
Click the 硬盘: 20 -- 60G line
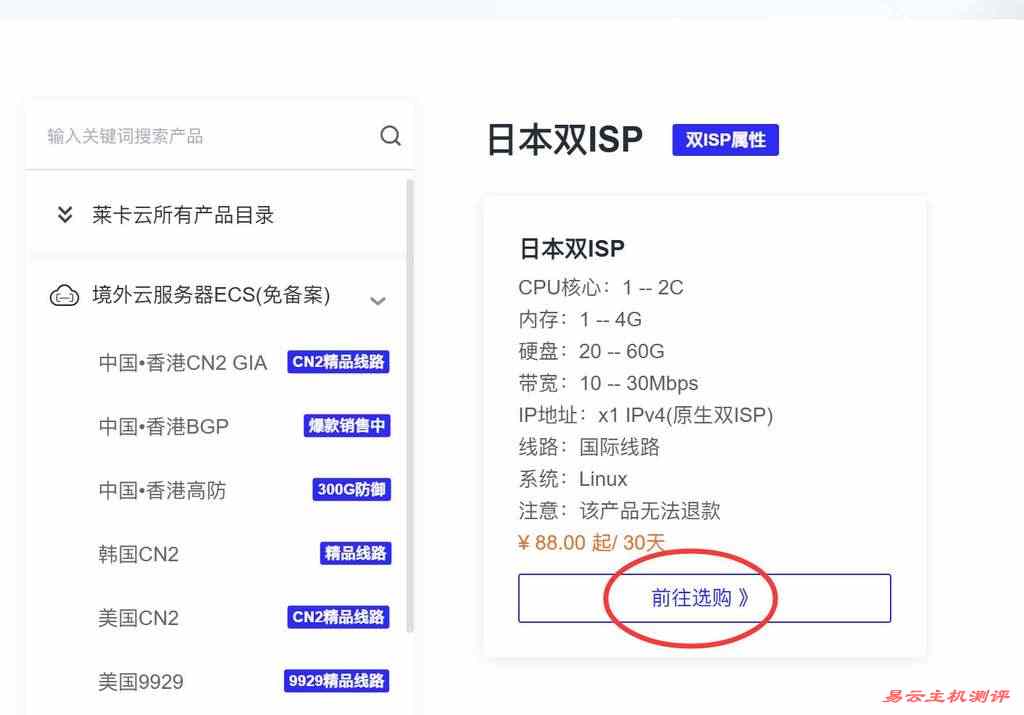(x=591, y=351)
